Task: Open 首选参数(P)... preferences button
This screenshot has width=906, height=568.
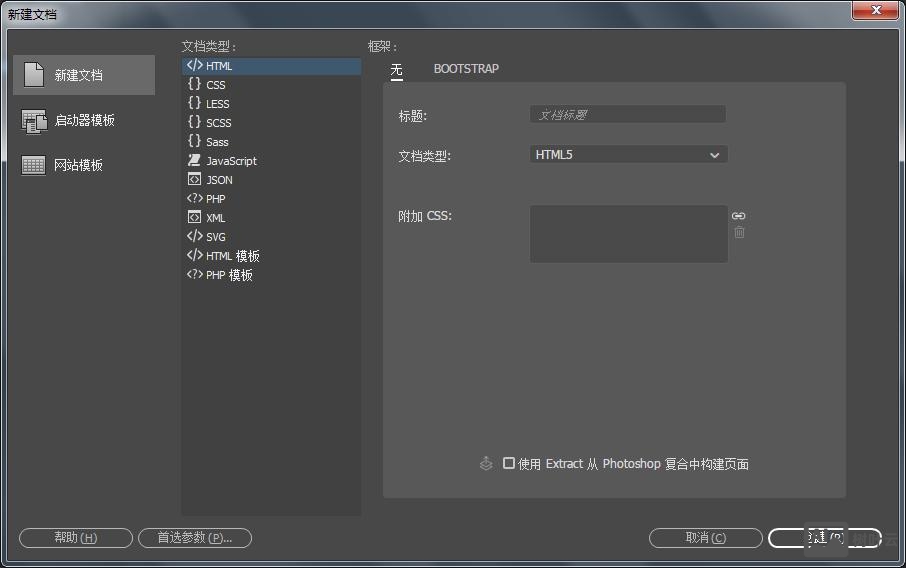Action: click(195, 538)
